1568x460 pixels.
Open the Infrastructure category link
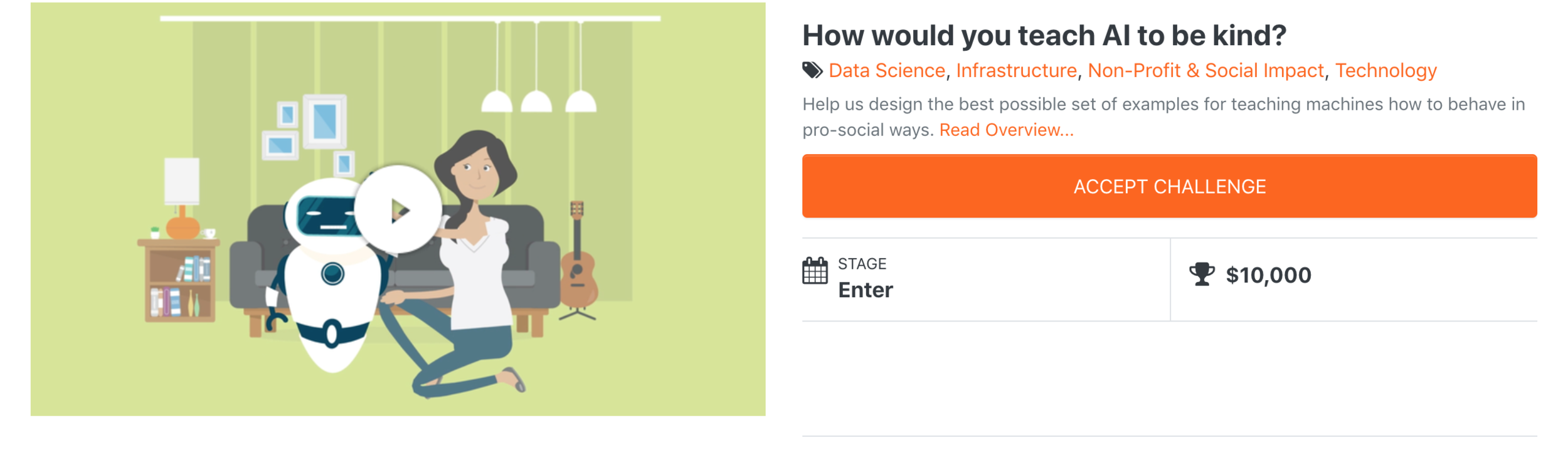pos(1016,70)
